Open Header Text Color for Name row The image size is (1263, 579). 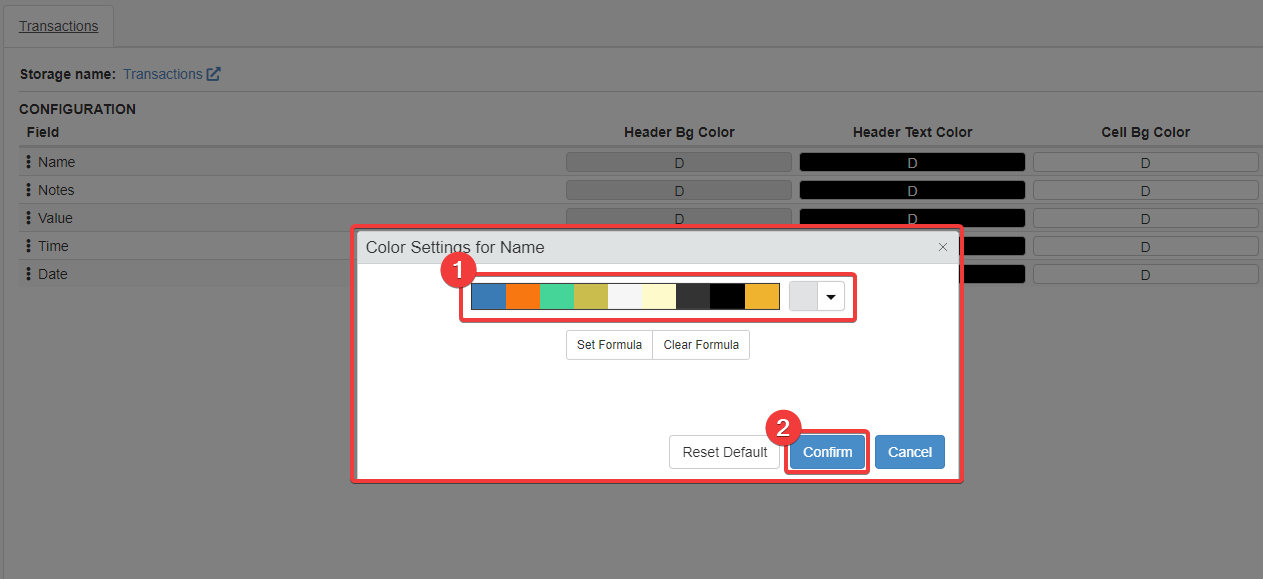[x=912, y=162]
